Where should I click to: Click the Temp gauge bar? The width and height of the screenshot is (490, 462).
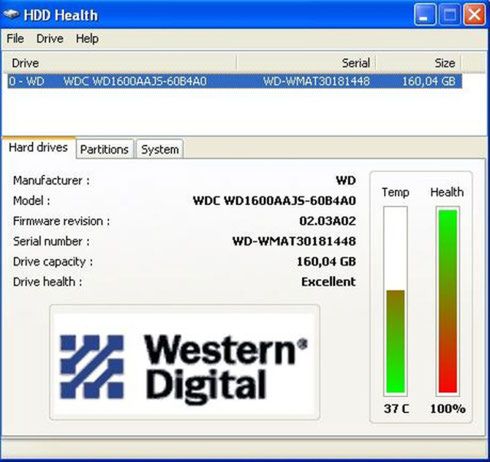(395, 301)
